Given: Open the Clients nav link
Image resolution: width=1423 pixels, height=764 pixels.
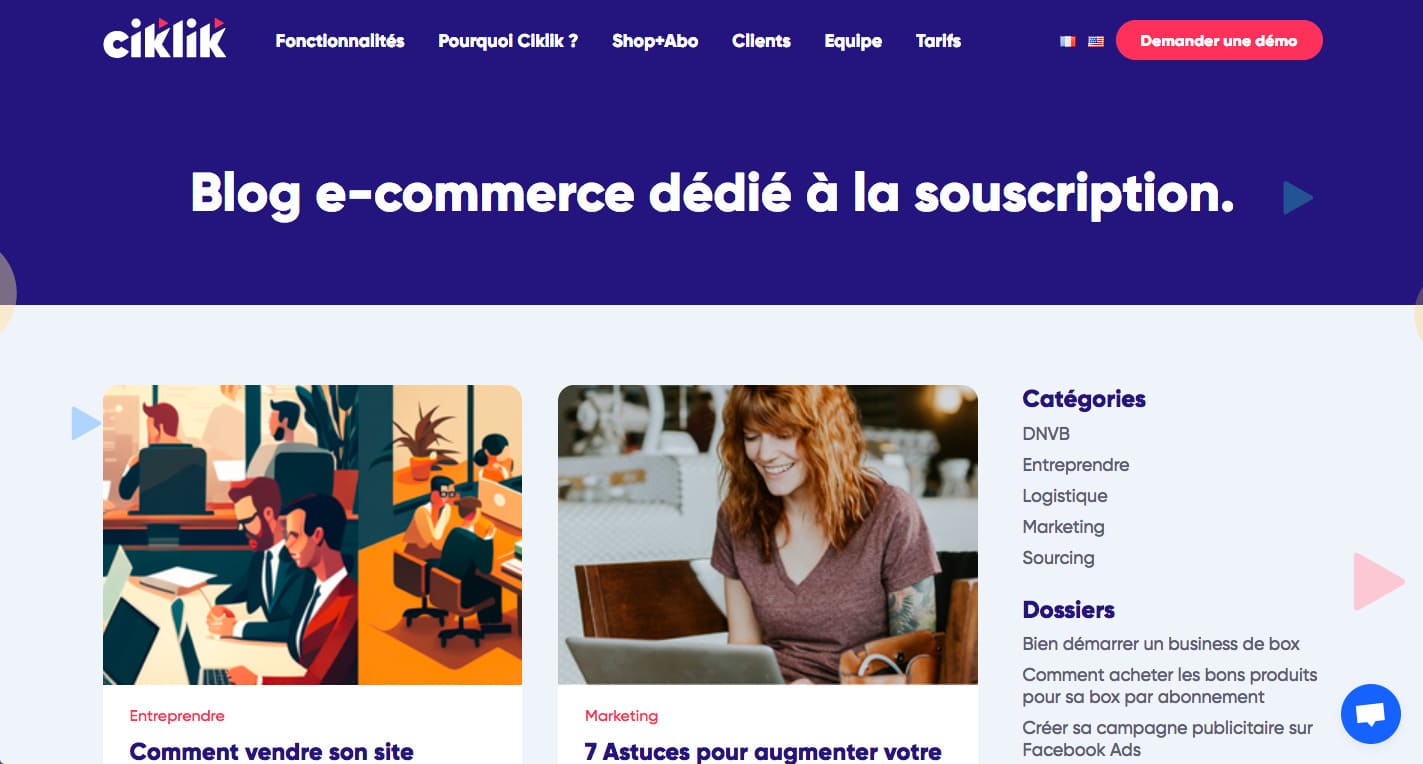Looking at the screenshot, I should tap(761, 41).
